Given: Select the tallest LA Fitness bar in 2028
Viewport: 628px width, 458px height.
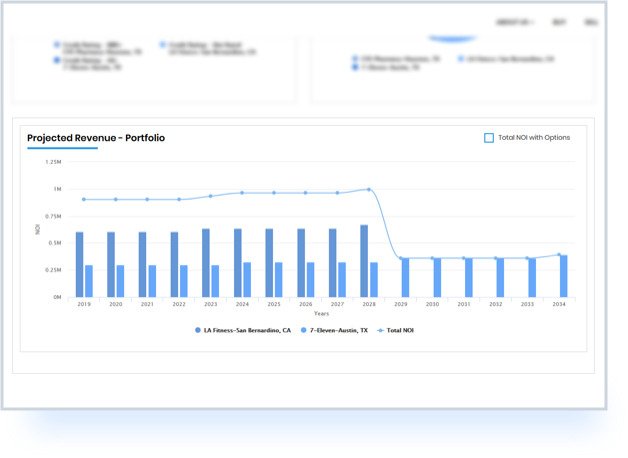Looking at the screenshot, I should click(364, 260).
